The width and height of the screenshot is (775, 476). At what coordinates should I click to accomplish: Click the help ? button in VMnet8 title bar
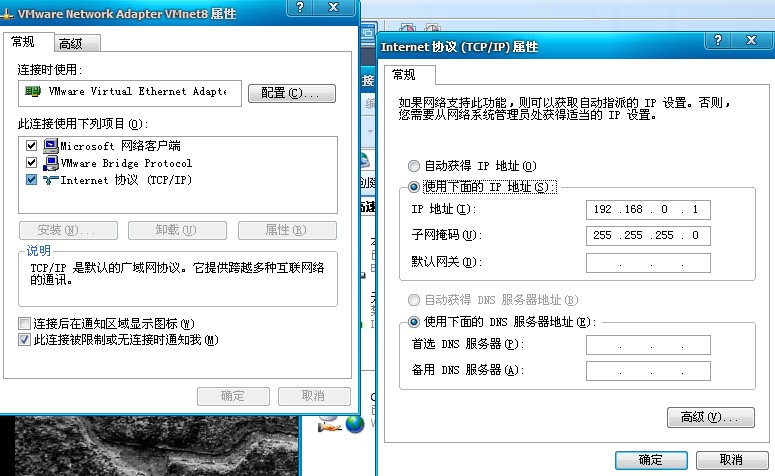tap(301, 7)
